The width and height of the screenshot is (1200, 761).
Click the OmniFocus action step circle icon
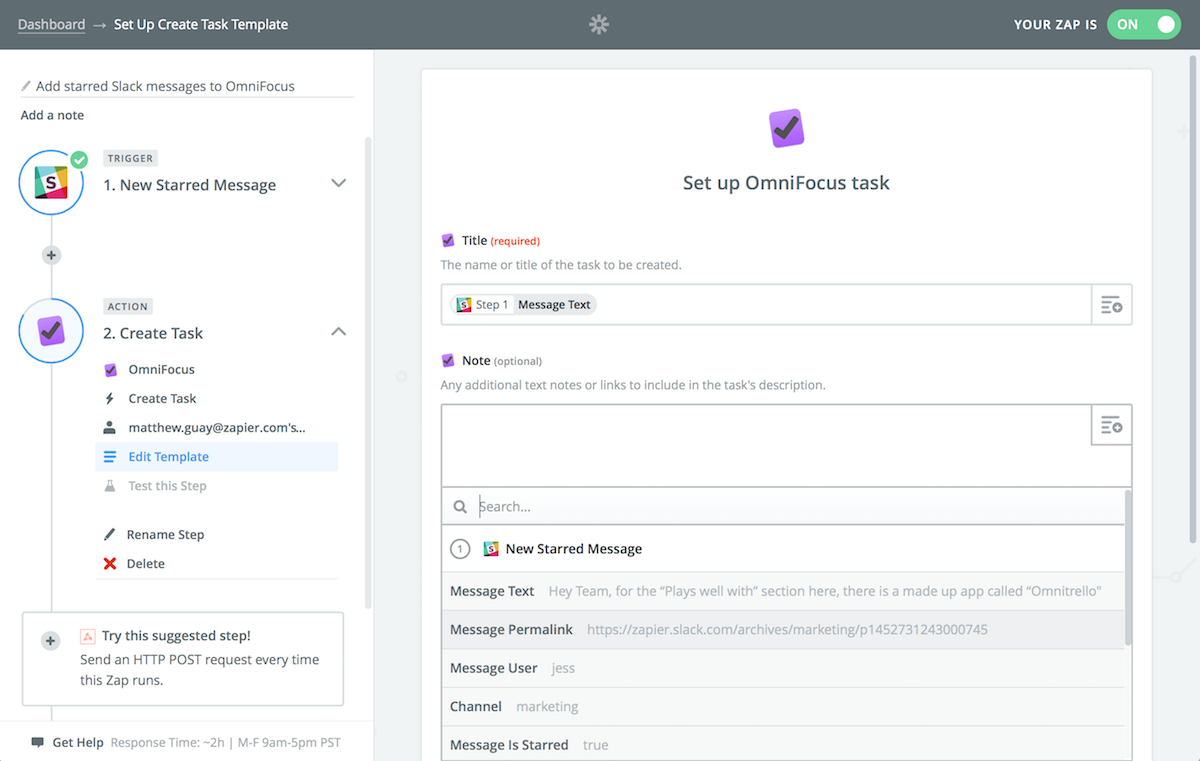click(51, 331)
